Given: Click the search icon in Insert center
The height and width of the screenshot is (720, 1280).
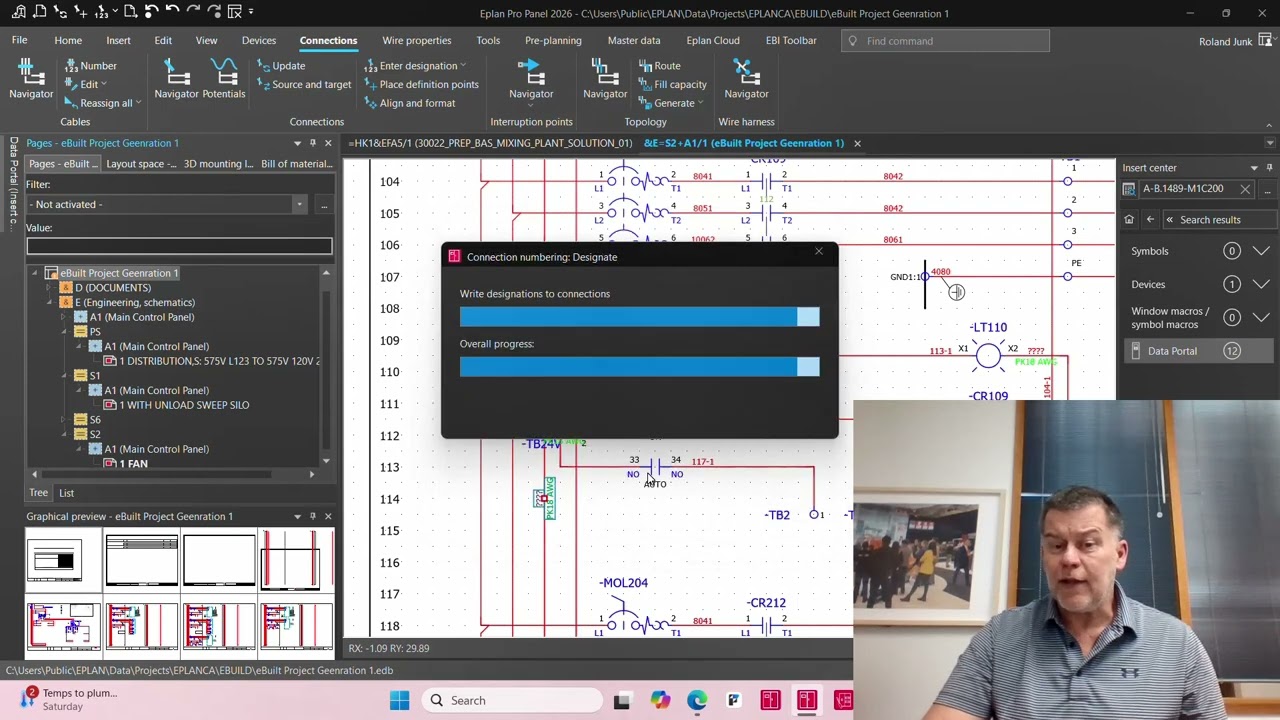Looking at the screenshot, I should (1129, 189).
